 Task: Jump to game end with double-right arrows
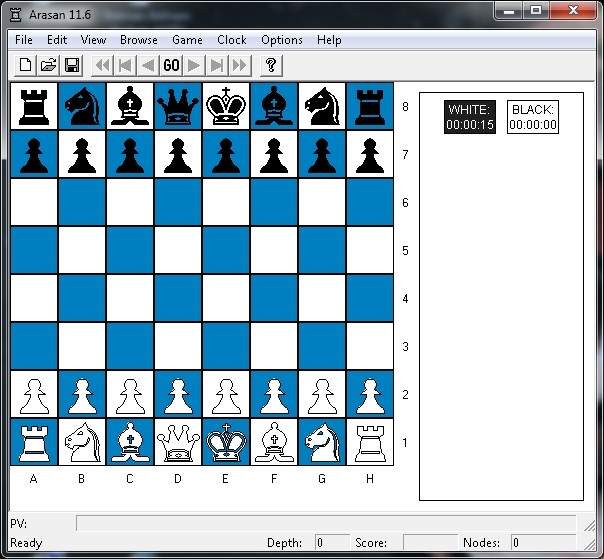[240, 65]
